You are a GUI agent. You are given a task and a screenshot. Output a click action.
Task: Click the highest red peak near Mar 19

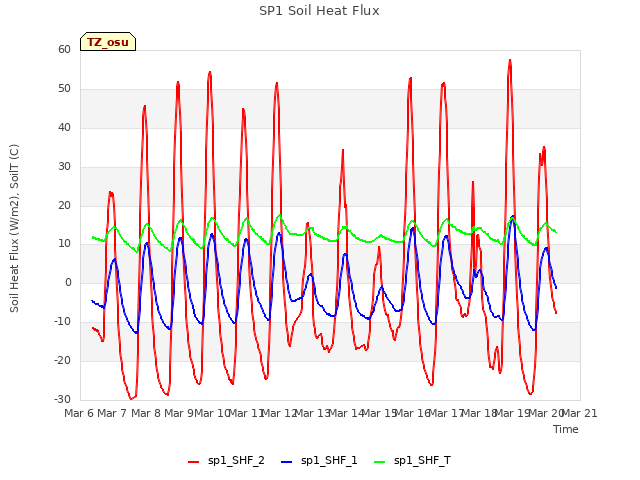(x=510, y=60)
